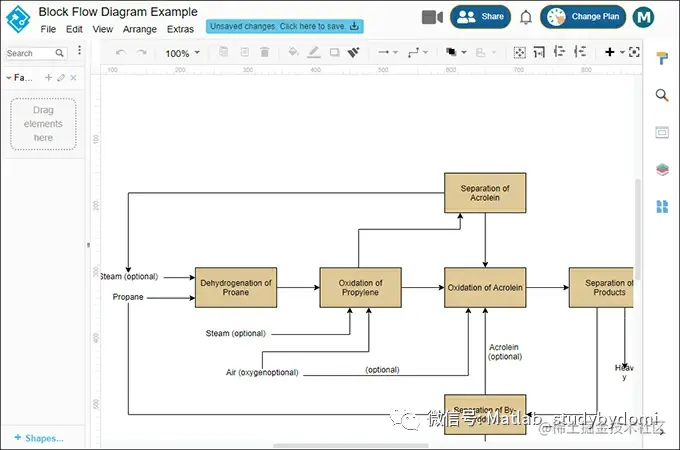Click the format painter style icon
This screenshot has width=680, height=450.
click(x=354, y=52)
